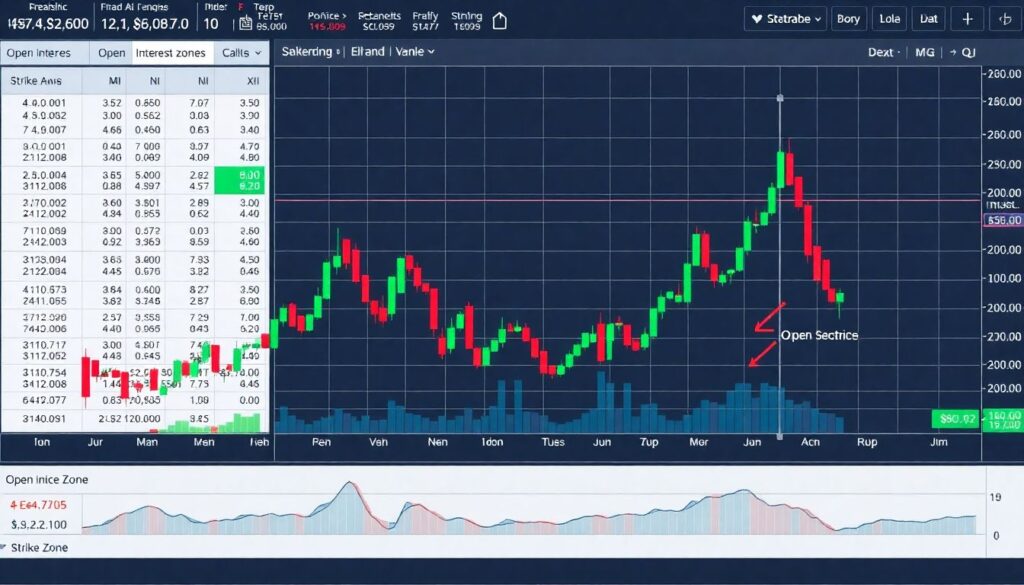Enable the Interest zones overlay
1024x585 pixels.
(170, 53)
